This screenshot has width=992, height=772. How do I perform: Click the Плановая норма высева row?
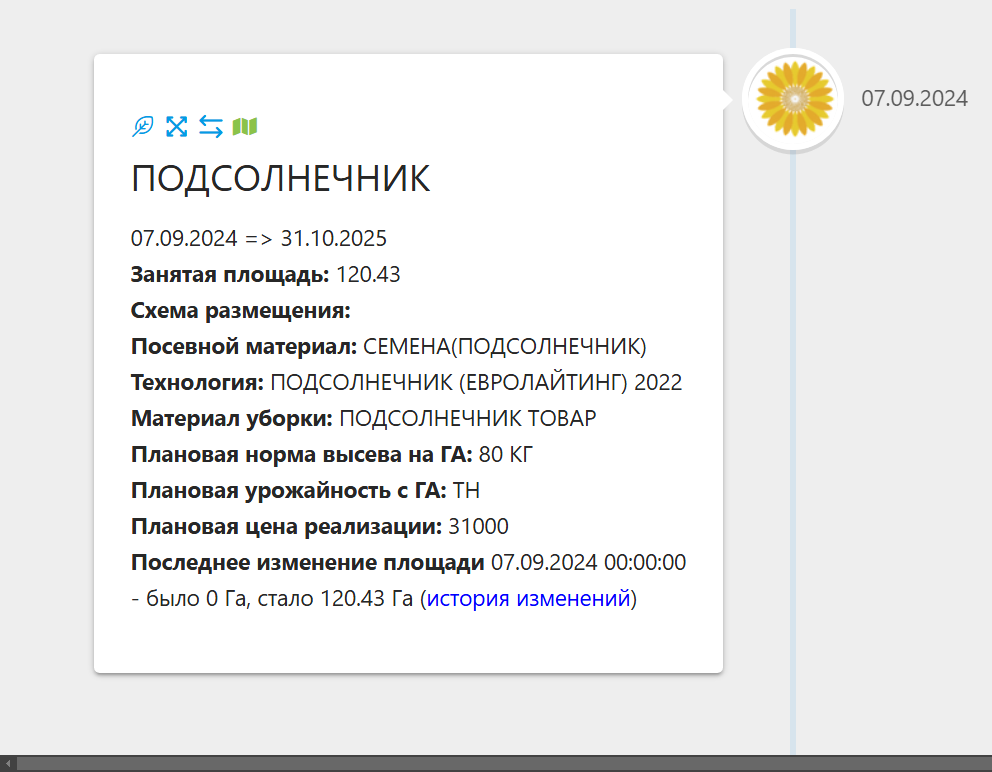[x=332, y=455]
